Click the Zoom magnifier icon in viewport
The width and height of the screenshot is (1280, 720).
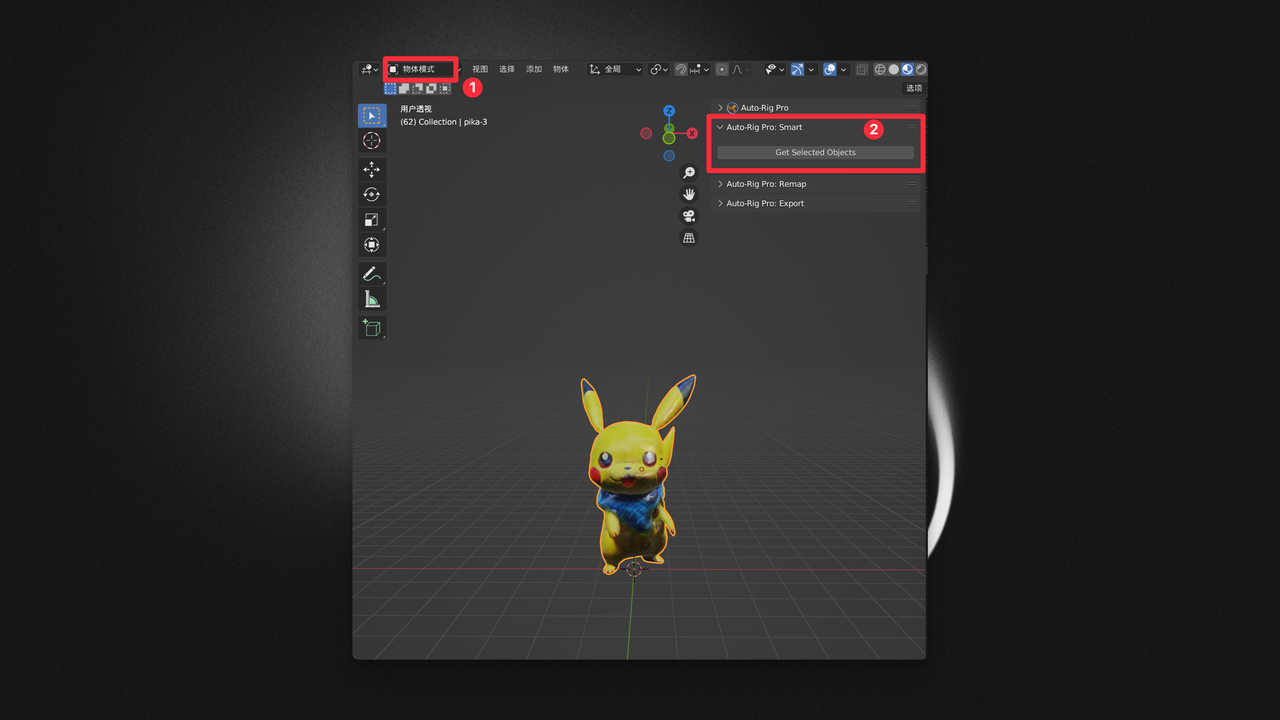coord(688,172)
